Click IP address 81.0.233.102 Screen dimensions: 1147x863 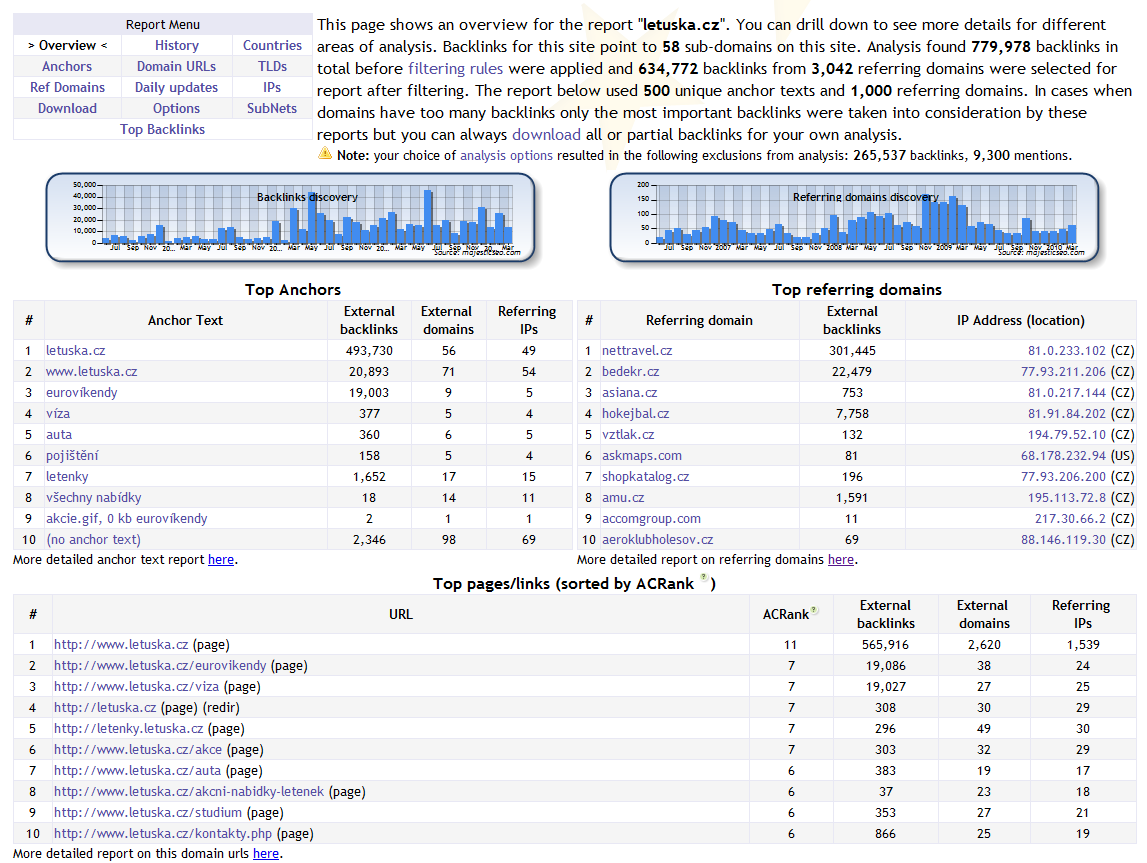(x=1067, y=351)
